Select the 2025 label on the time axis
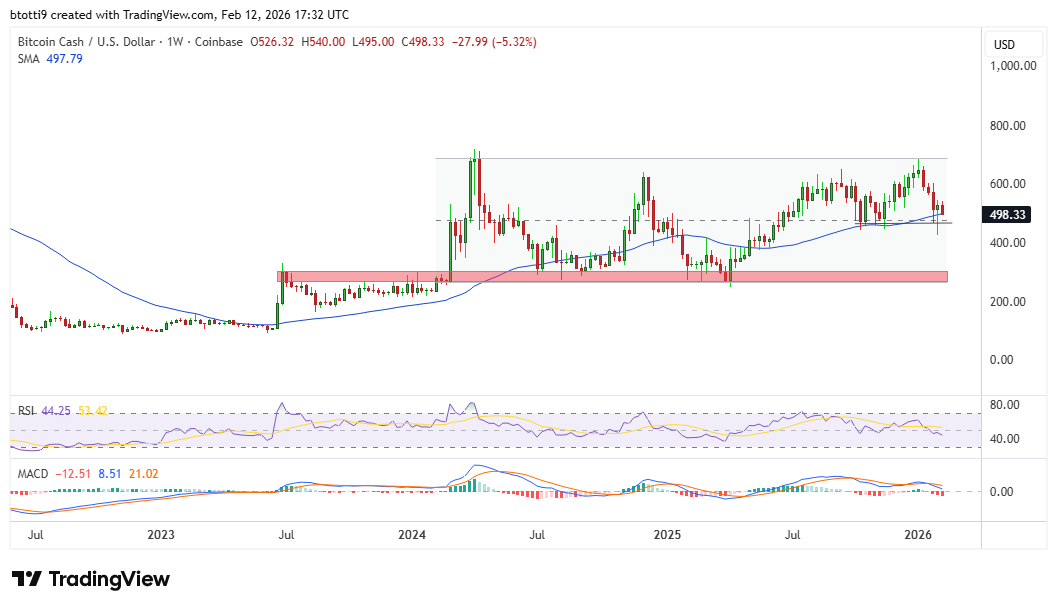 (x=667, y=535)
